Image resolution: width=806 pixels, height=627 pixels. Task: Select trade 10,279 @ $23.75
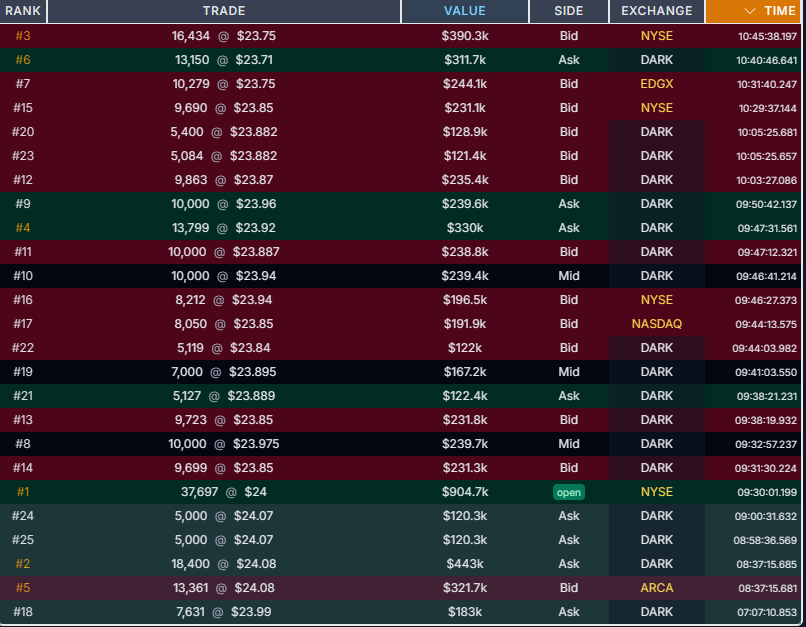coord(224,84)
